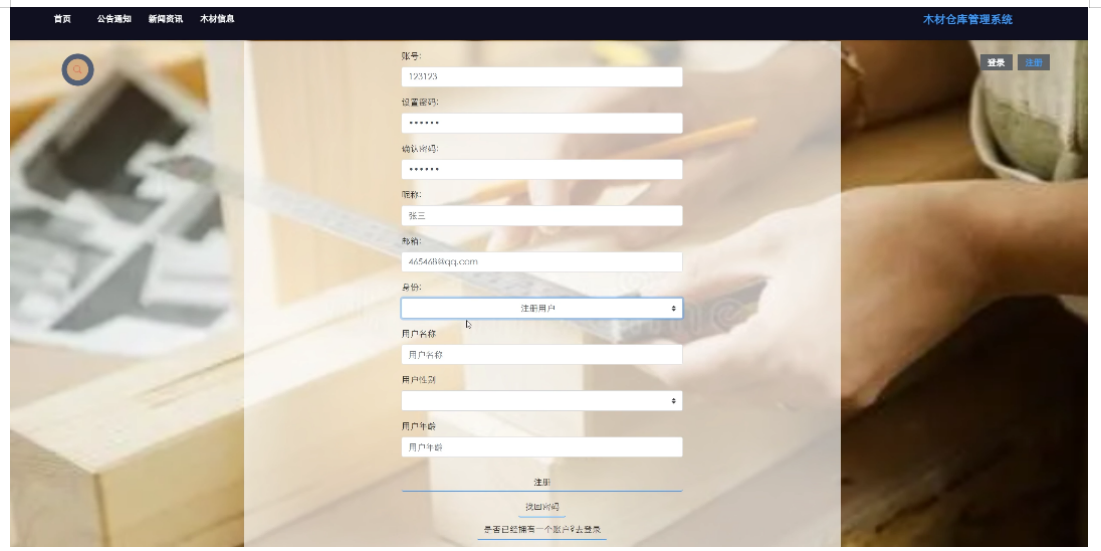
Task: Click the blue 注册 button at top right
Action: click(1033, 62)
